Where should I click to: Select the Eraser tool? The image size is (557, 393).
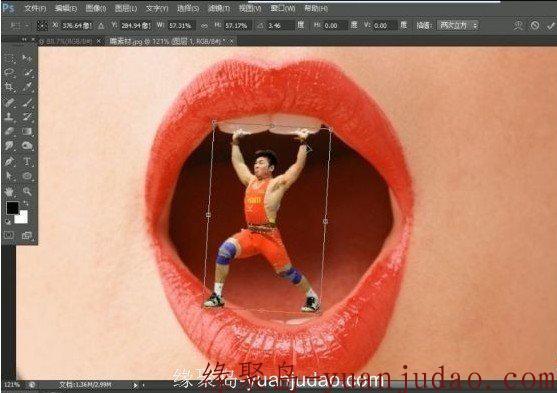[10, 131]
